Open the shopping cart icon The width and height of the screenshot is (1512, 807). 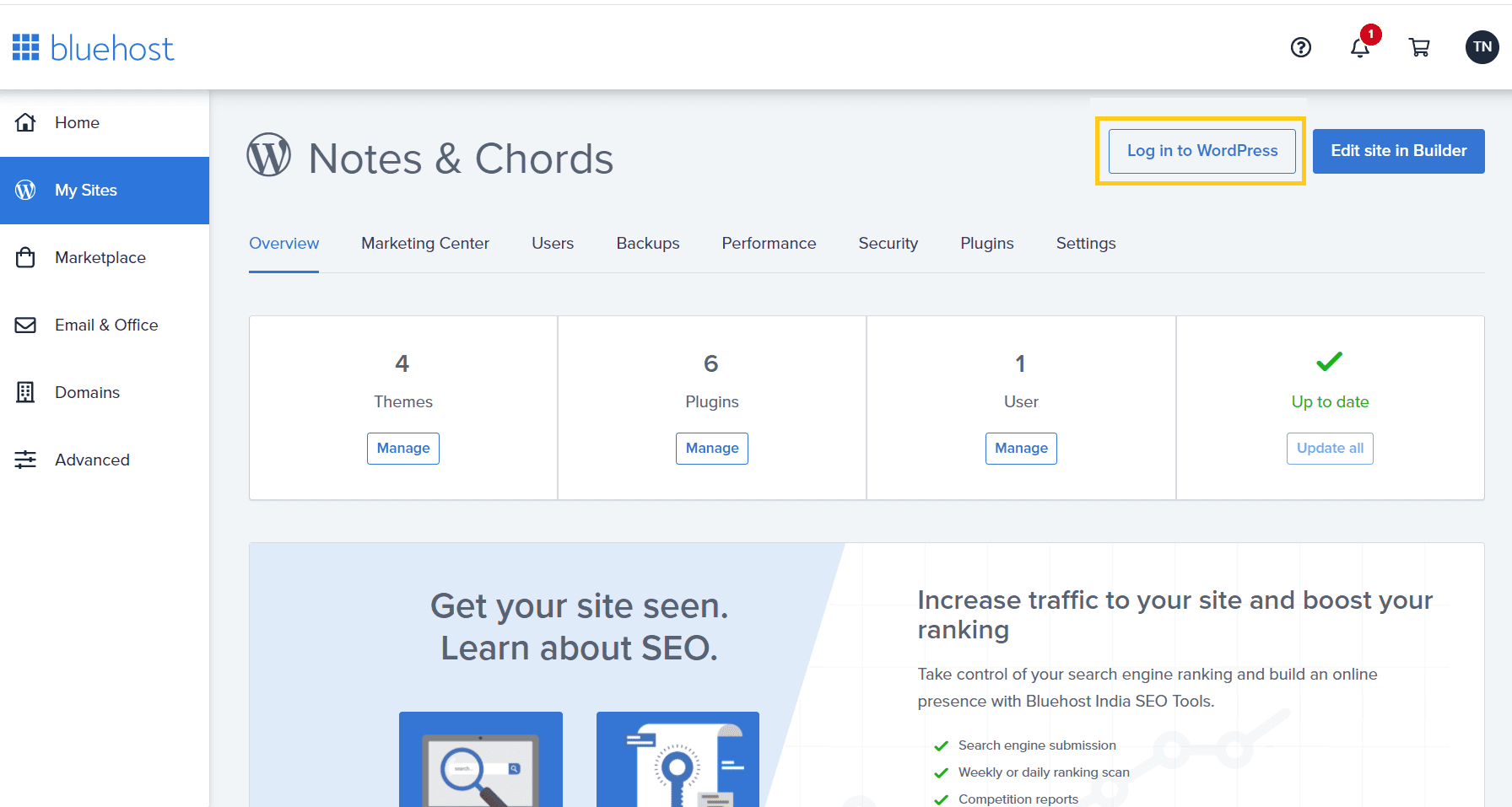tap(1419, 47)
